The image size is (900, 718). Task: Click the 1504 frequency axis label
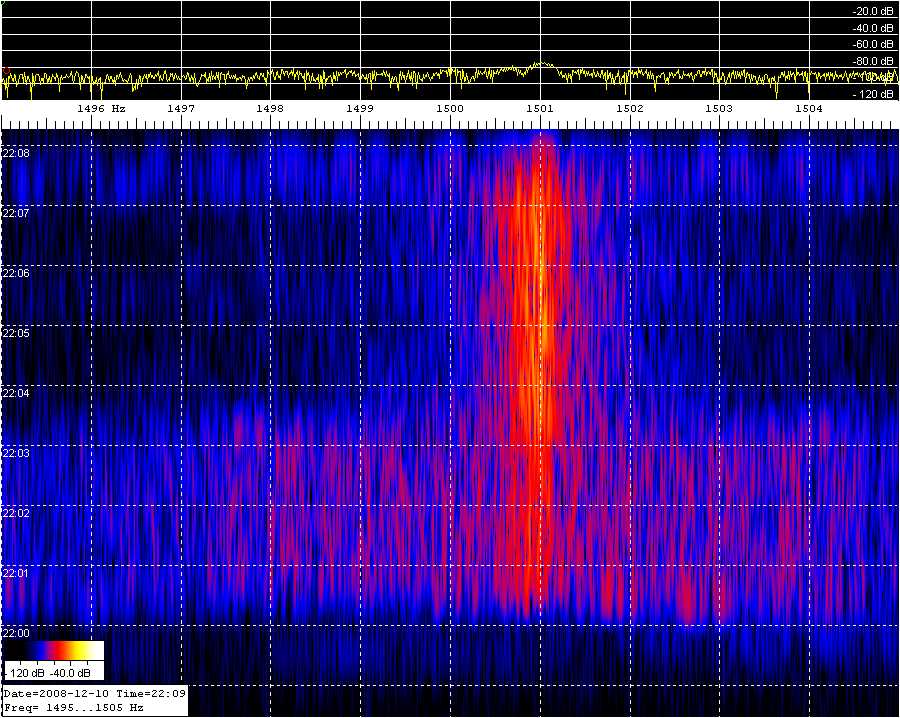click(x=809, y=108)
